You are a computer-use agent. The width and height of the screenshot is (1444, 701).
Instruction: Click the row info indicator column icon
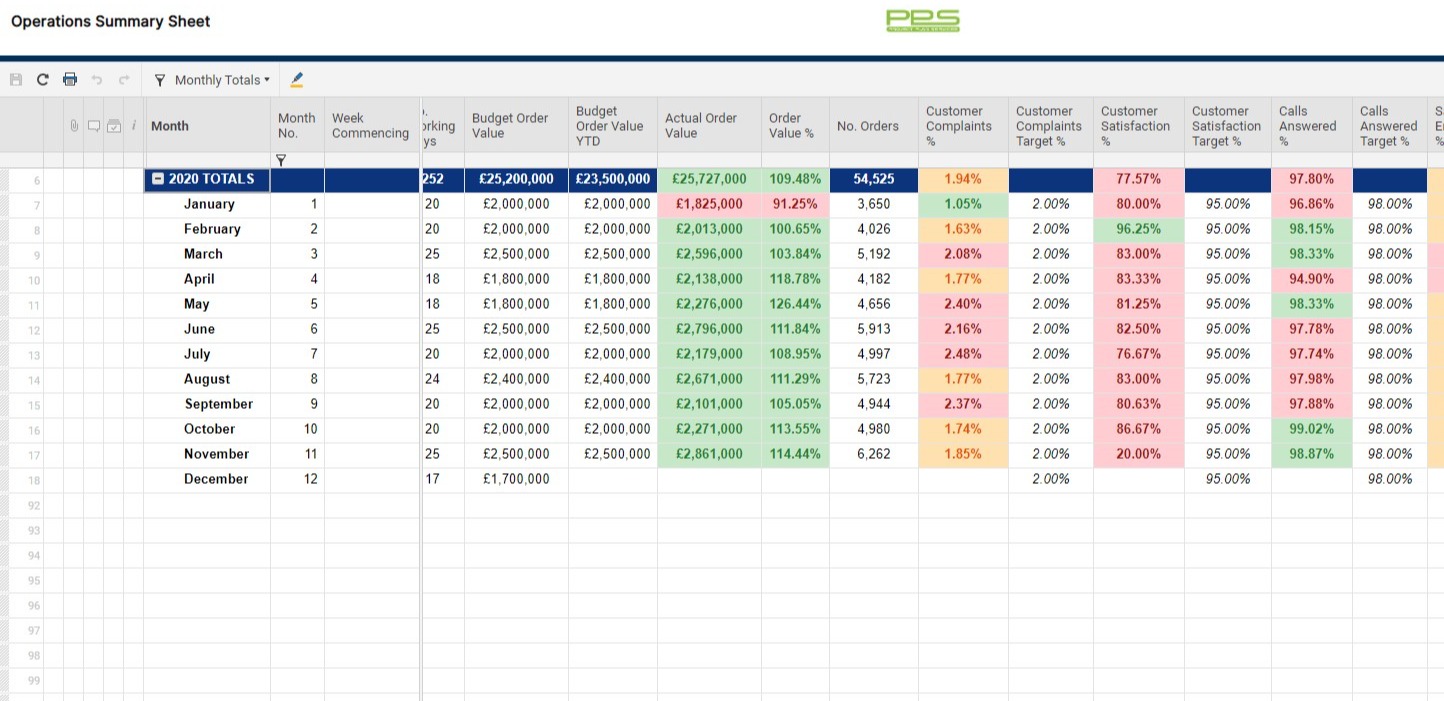[x=134, y=126]
